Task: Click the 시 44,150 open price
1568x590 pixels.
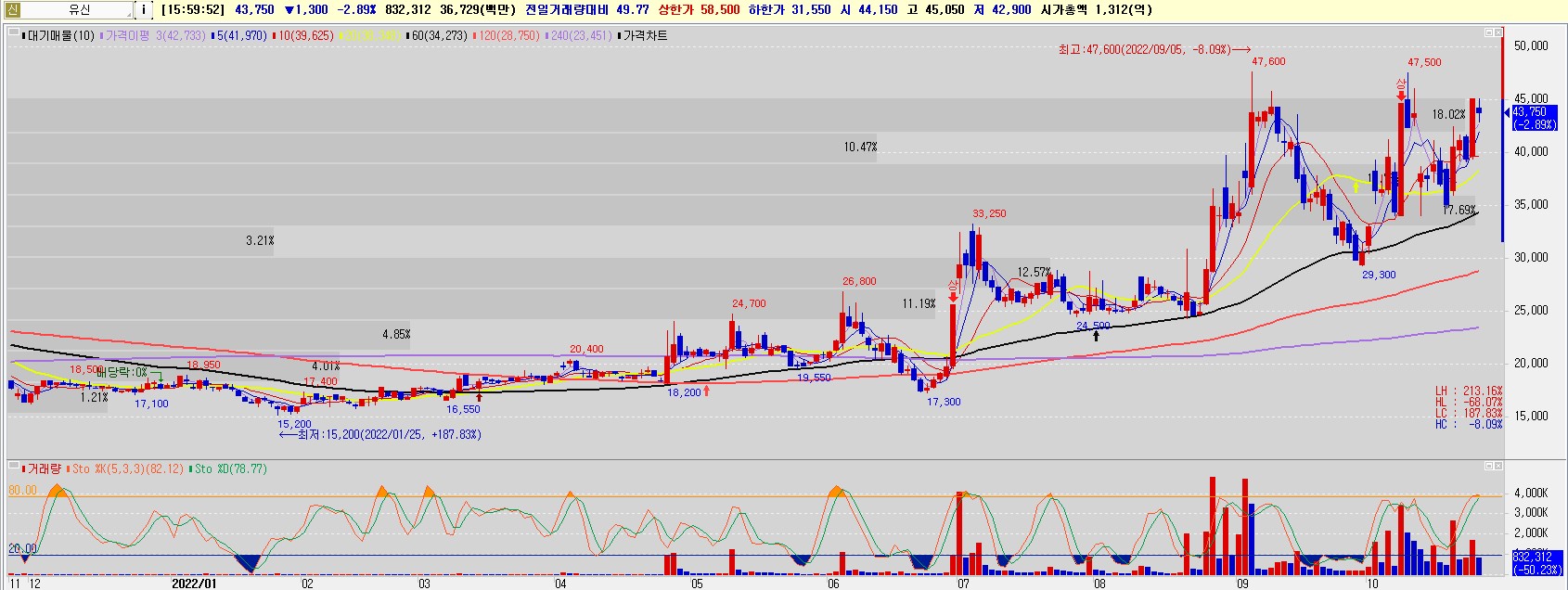Action: pyautogui.click(x=868, y=9)
